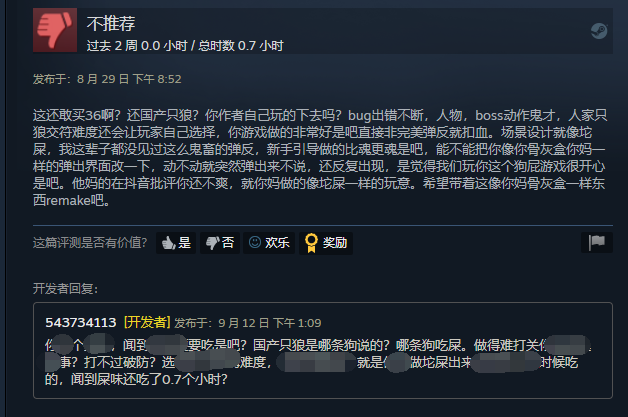Open the 不推荐 review title

coord(111,24)
